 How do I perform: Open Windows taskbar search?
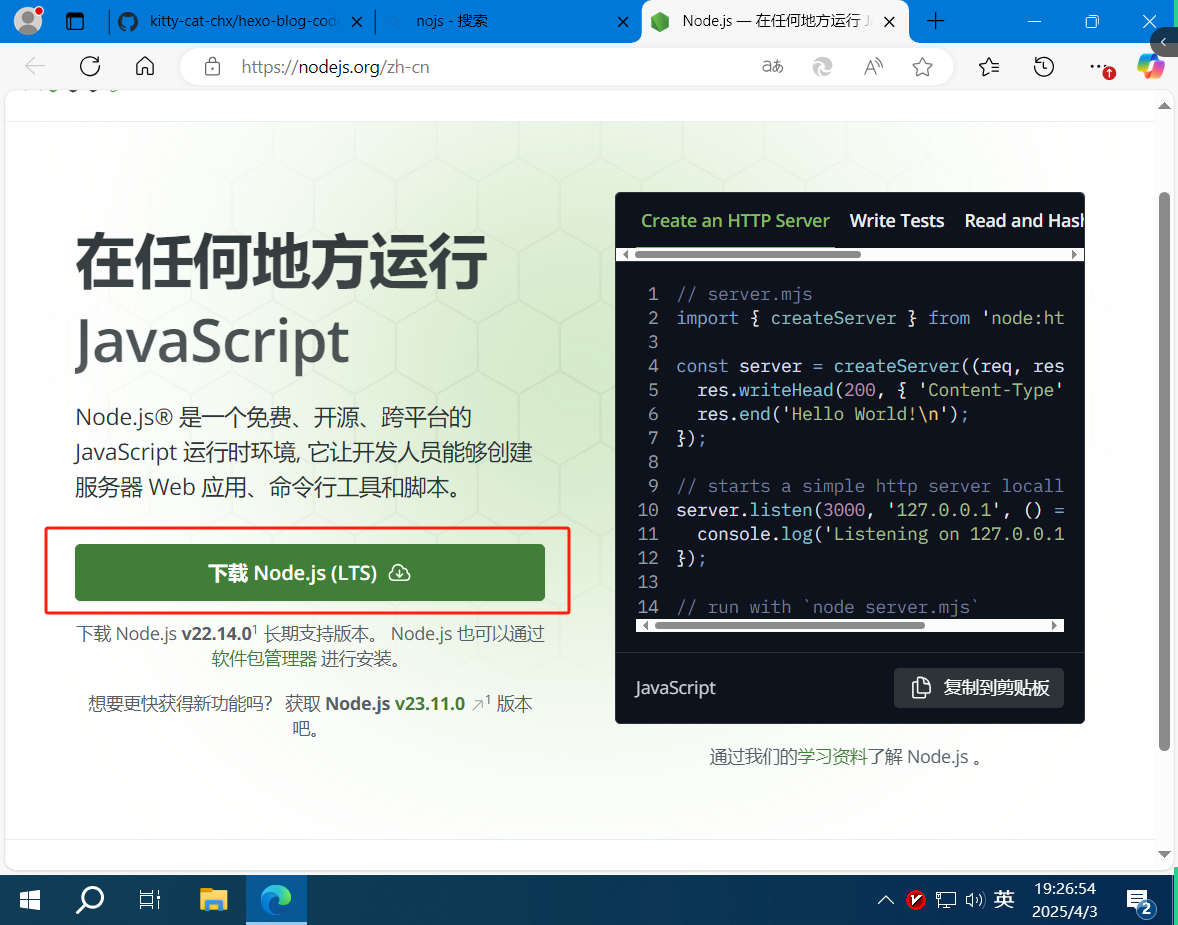click(90, 899)
